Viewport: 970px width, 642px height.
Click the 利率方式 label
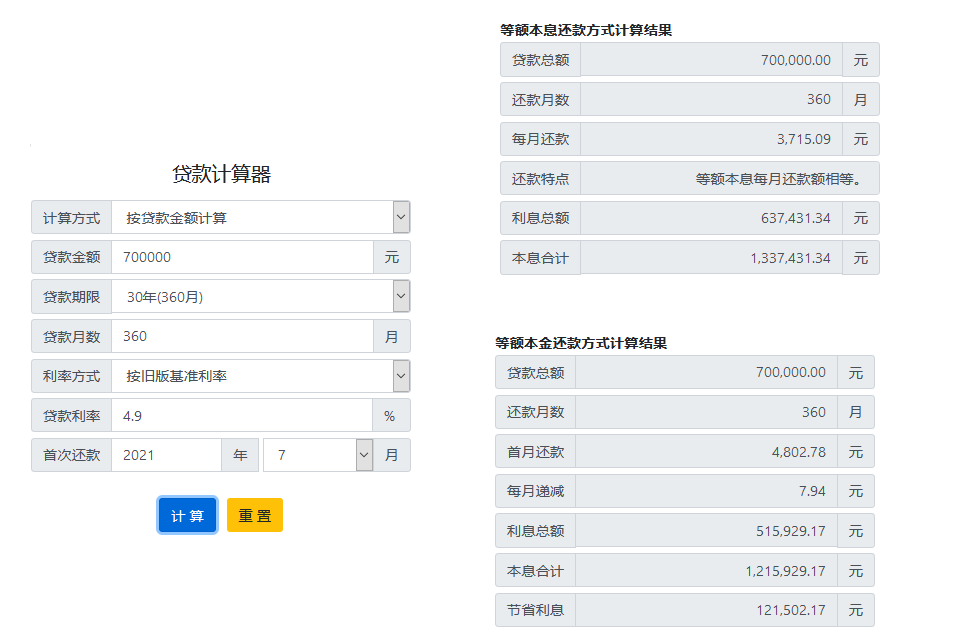[x=72, y=376]
